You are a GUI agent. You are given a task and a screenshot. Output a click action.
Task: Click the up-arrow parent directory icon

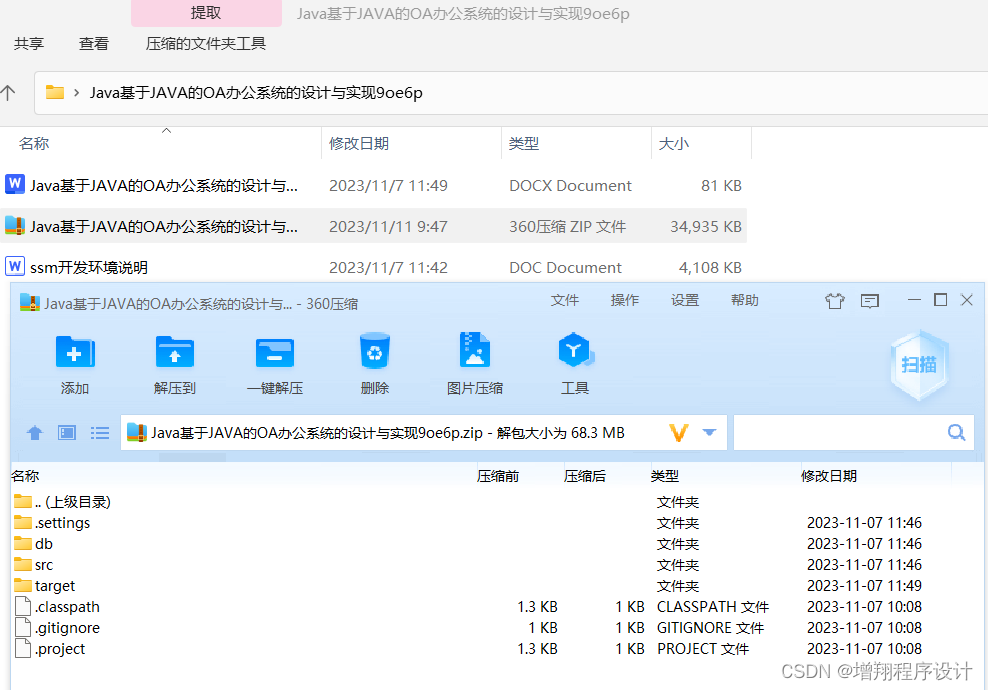tap(34, 432)
